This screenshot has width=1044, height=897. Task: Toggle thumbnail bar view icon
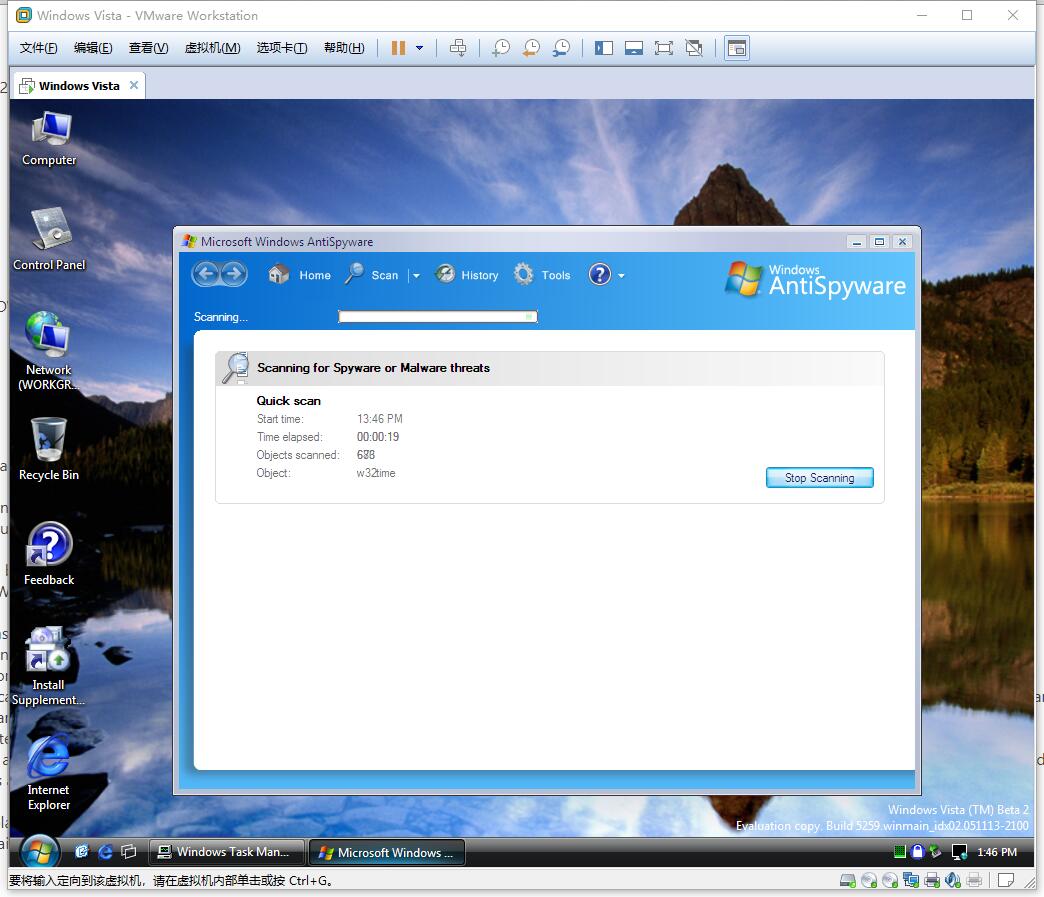(633, 48)
